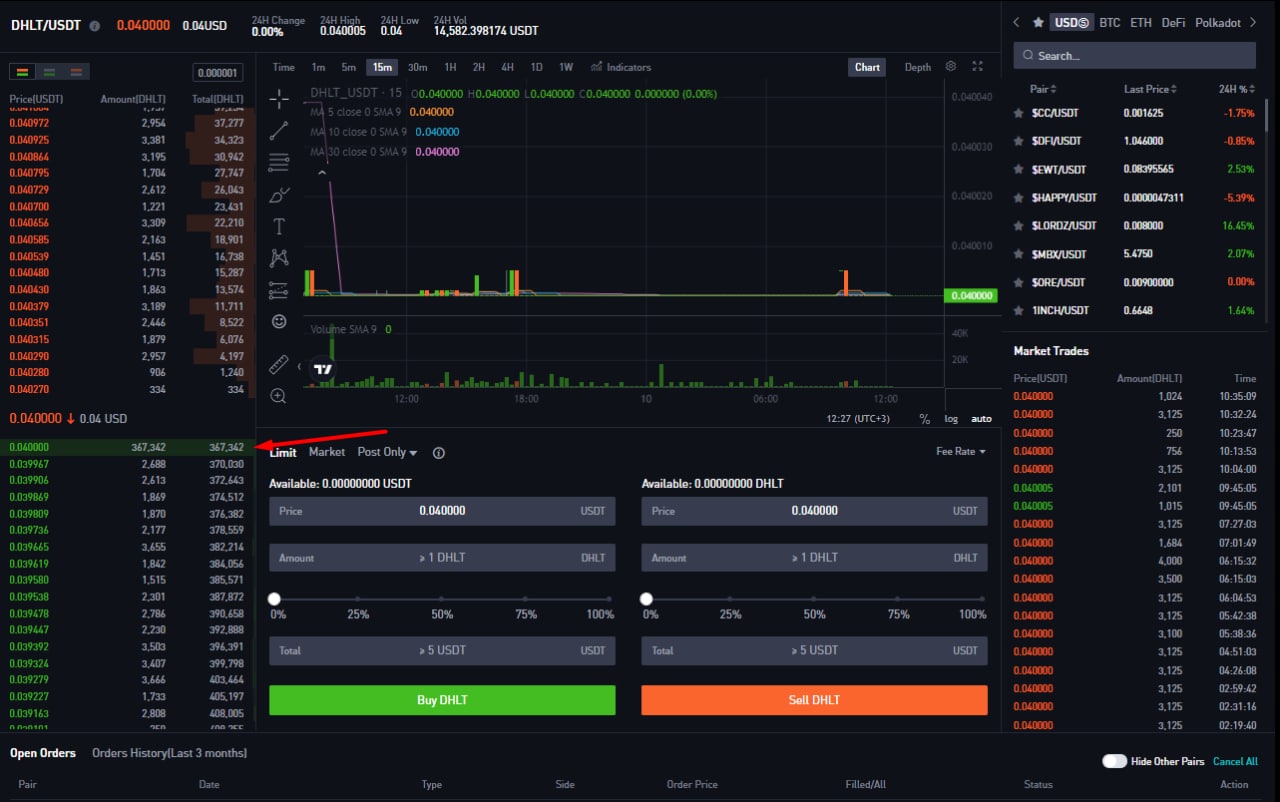Click the sell amount slider handle

(647, 599)
